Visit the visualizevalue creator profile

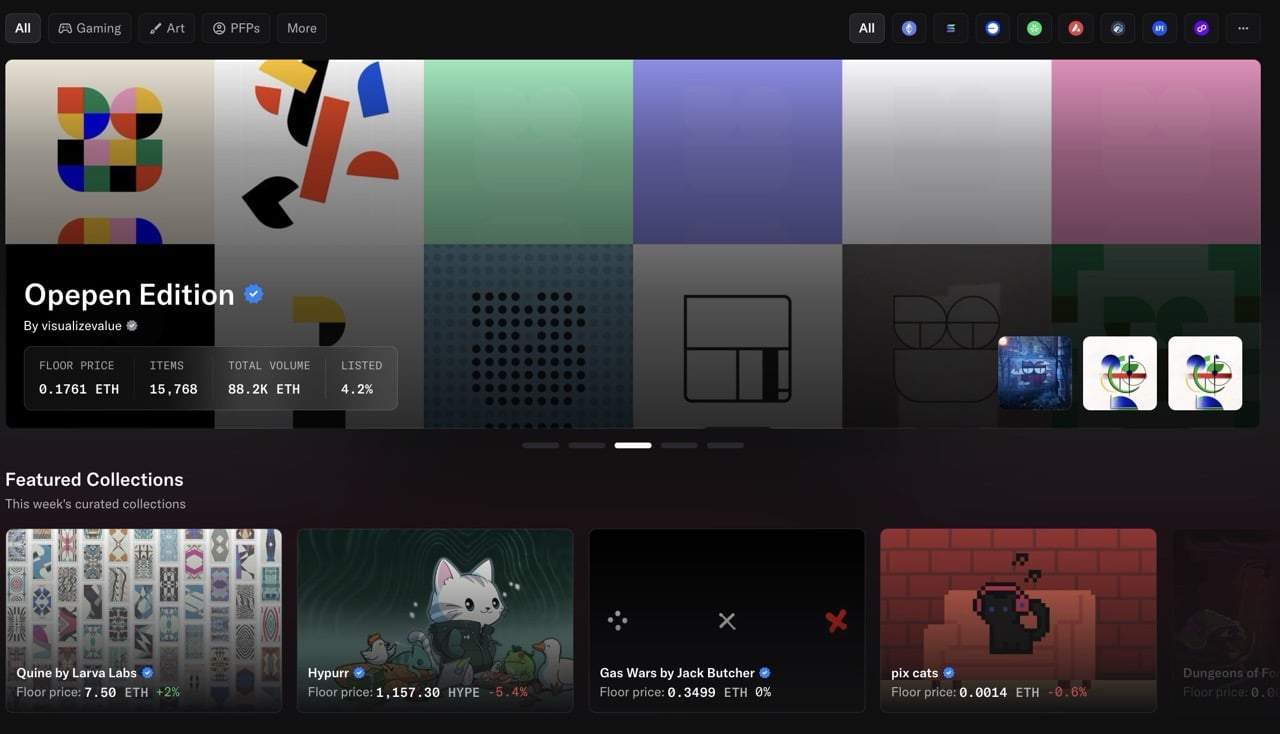coord(72,326)
